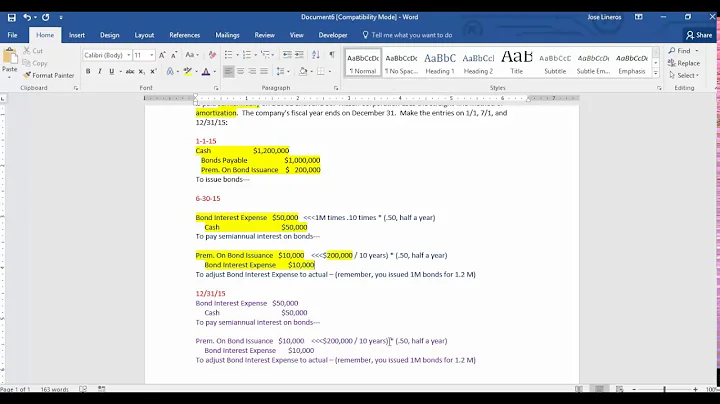The height and width of the screenshot is (404, 720).
Task: Adjust the zoom slider in status bar
Action: (x=664, y=389)
